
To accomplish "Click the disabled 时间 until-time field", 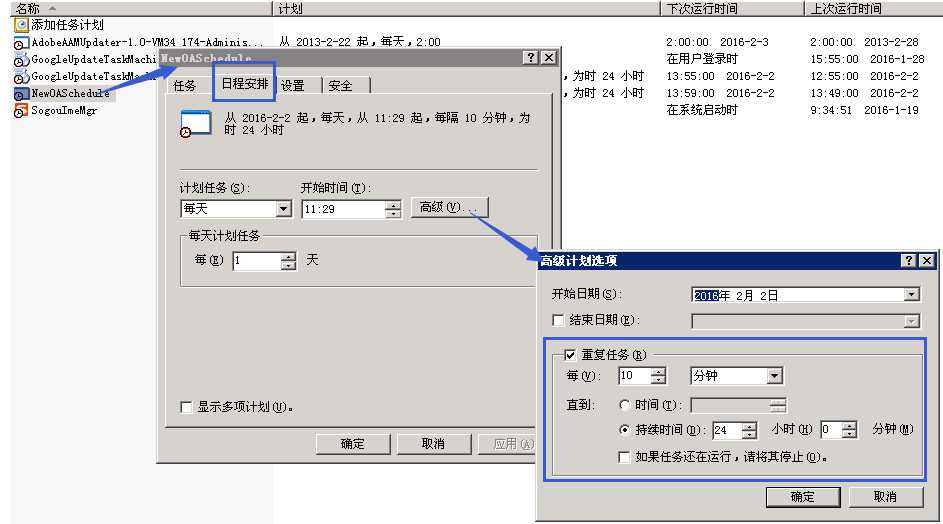I will pos(730,405).
